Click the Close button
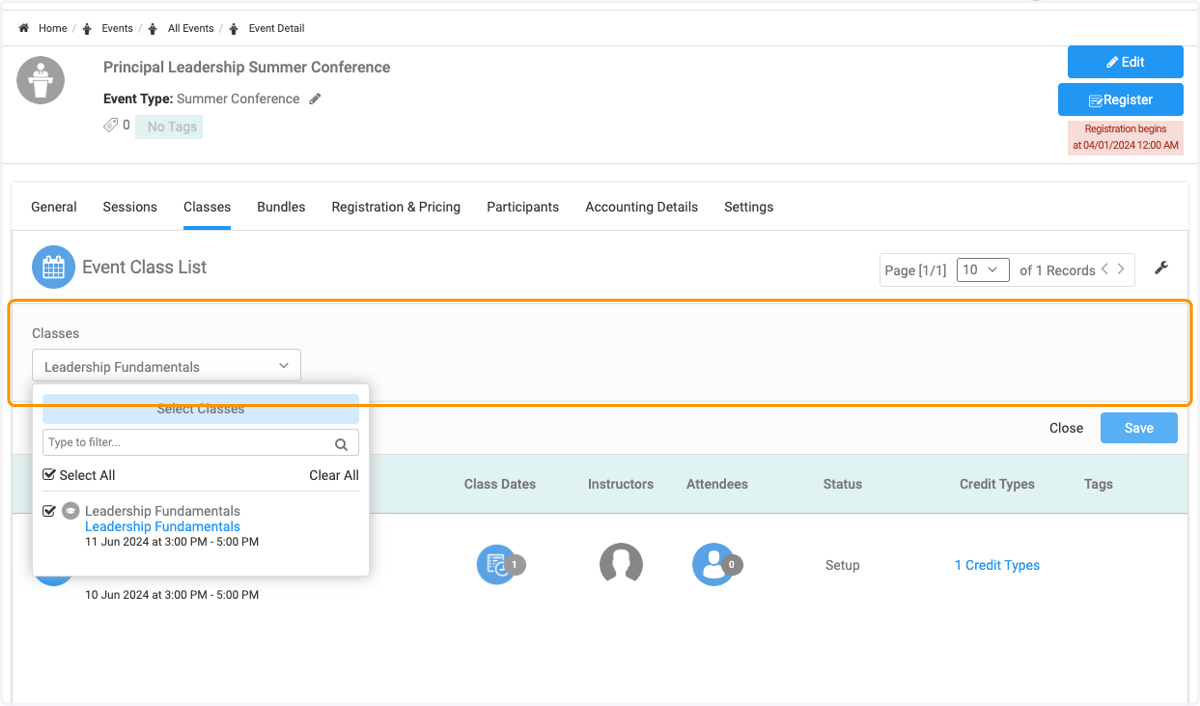 click(1066, 428)
